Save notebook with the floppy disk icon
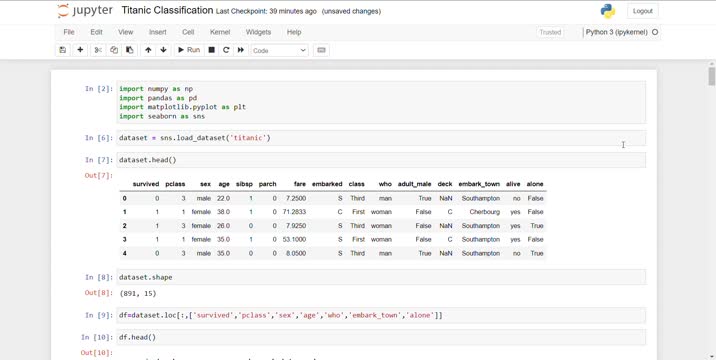 coord(63,50)
